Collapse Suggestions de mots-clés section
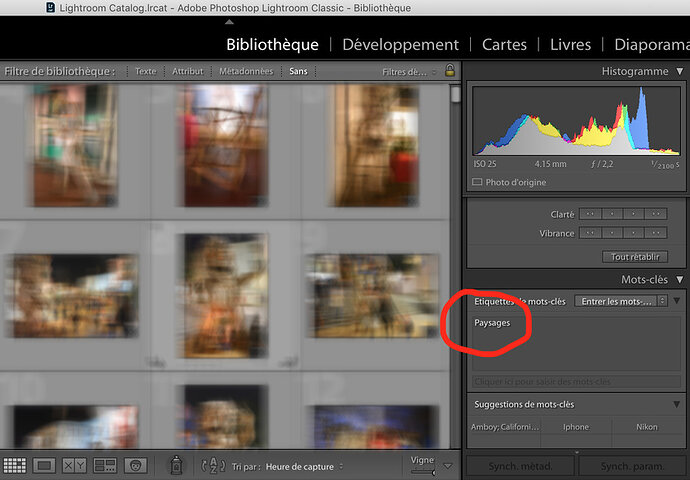 [x=677, y=404]
